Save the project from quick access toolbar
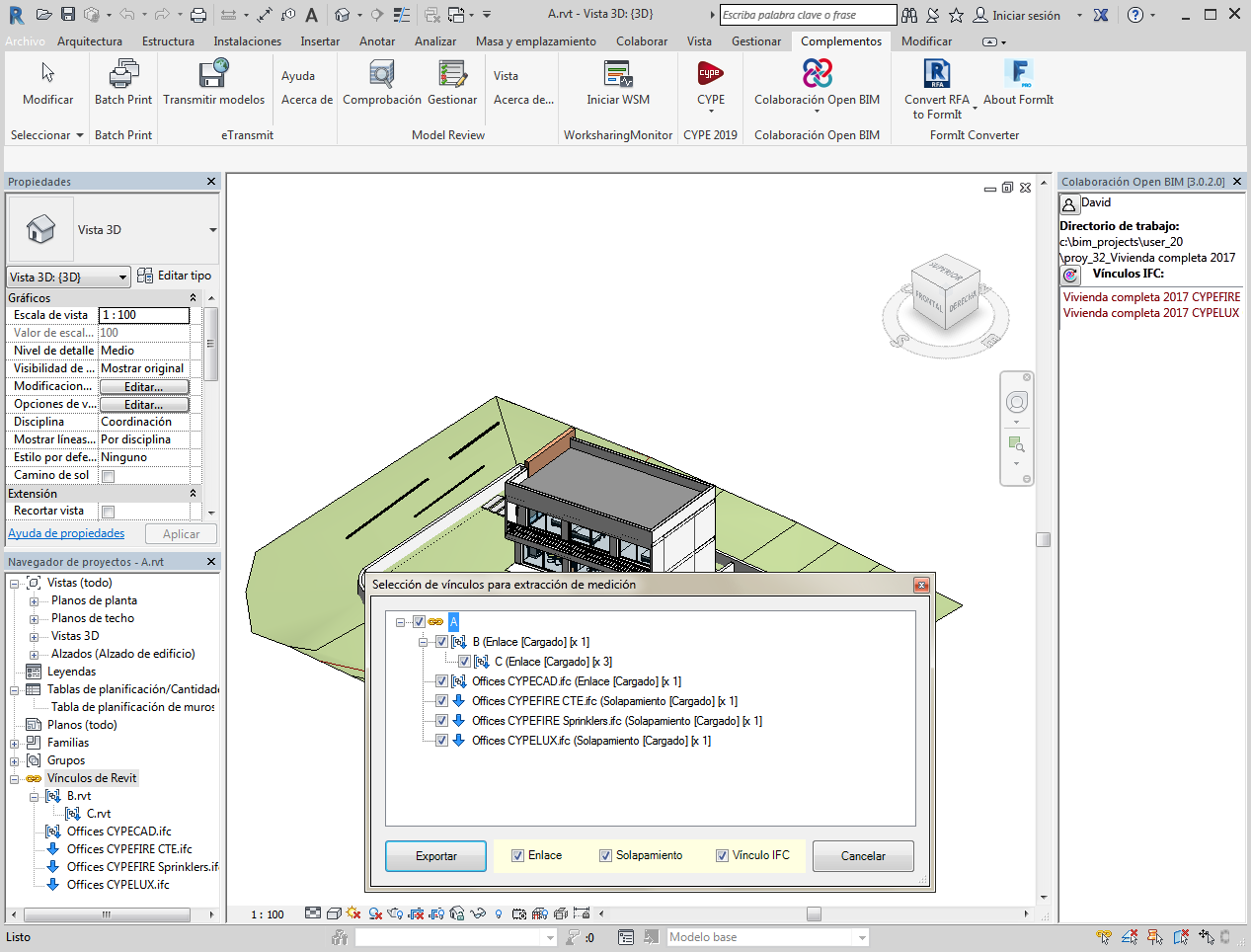Image resolution: width=1251 pixels, height=952 pixels. click(67, 15)
